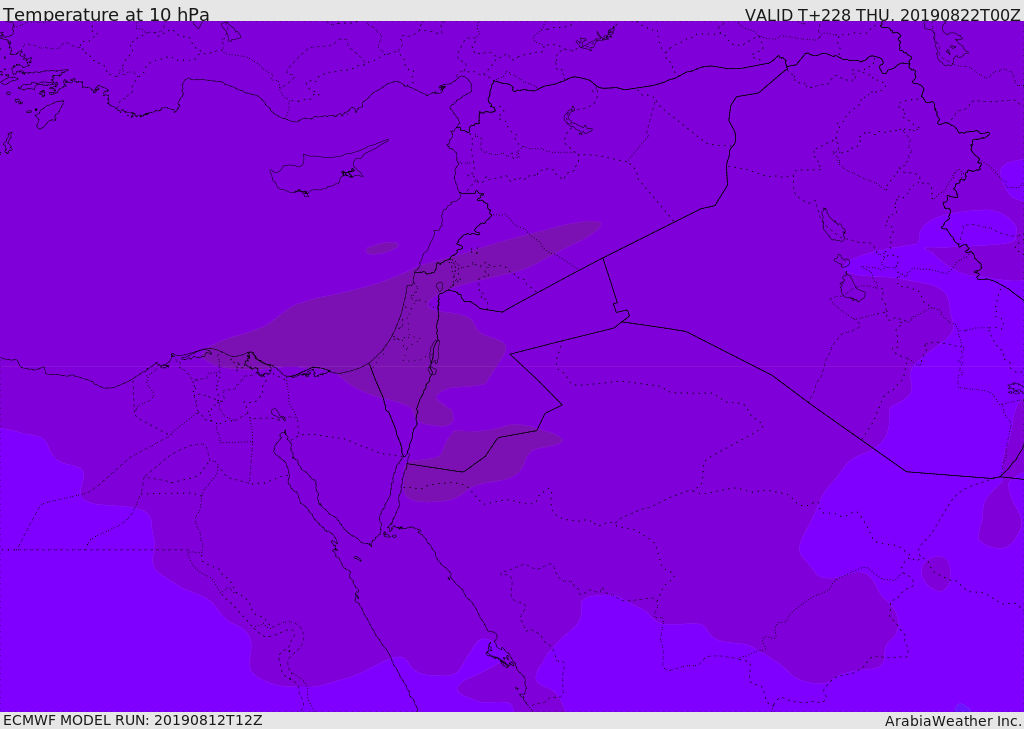Click the "VALID T+228 THU. 20190822T00Z" label
Screen dimensions: 1024x729
[x=882, y=15]
